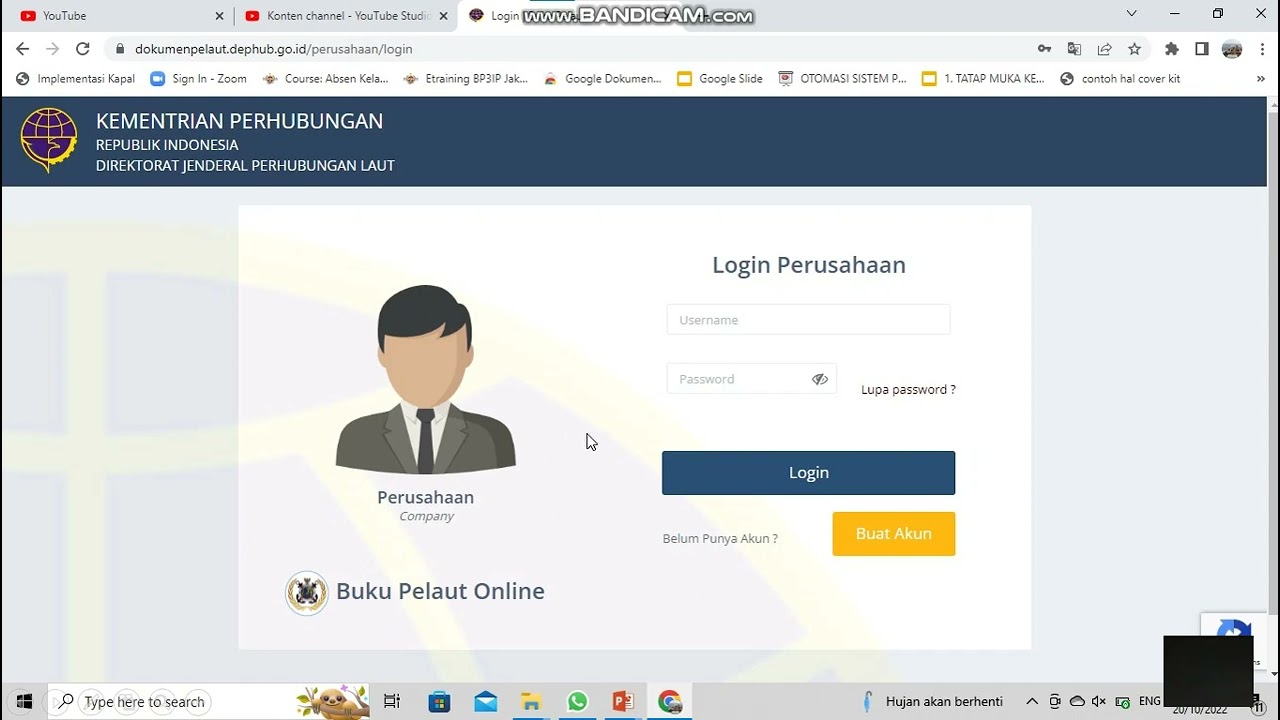Expand the hidden bookmarks chevron
Image resolution: width=1280 pixels, height=720 pixels.
click(x=1261, y=79)
